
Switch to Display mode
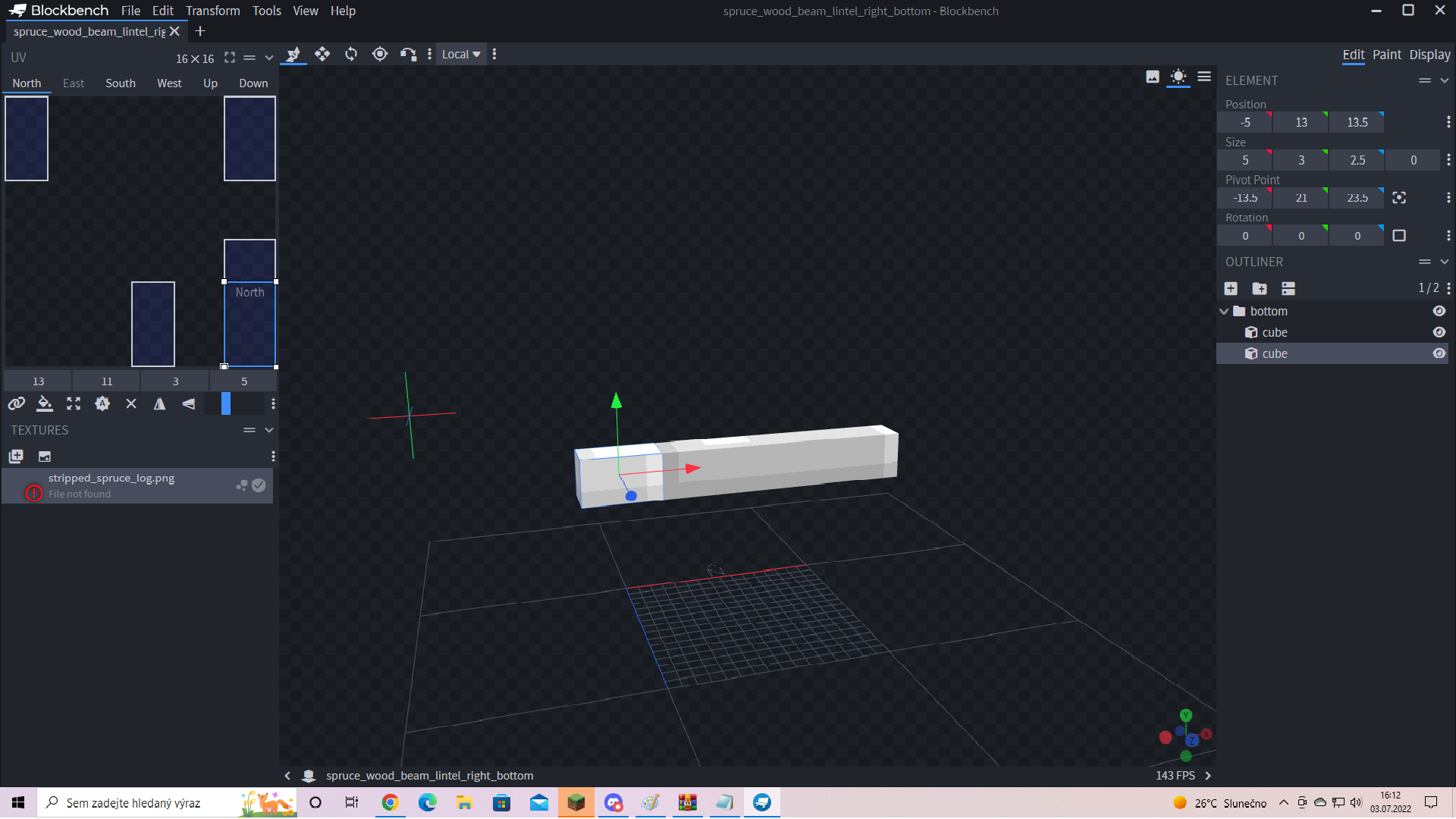1429,55
